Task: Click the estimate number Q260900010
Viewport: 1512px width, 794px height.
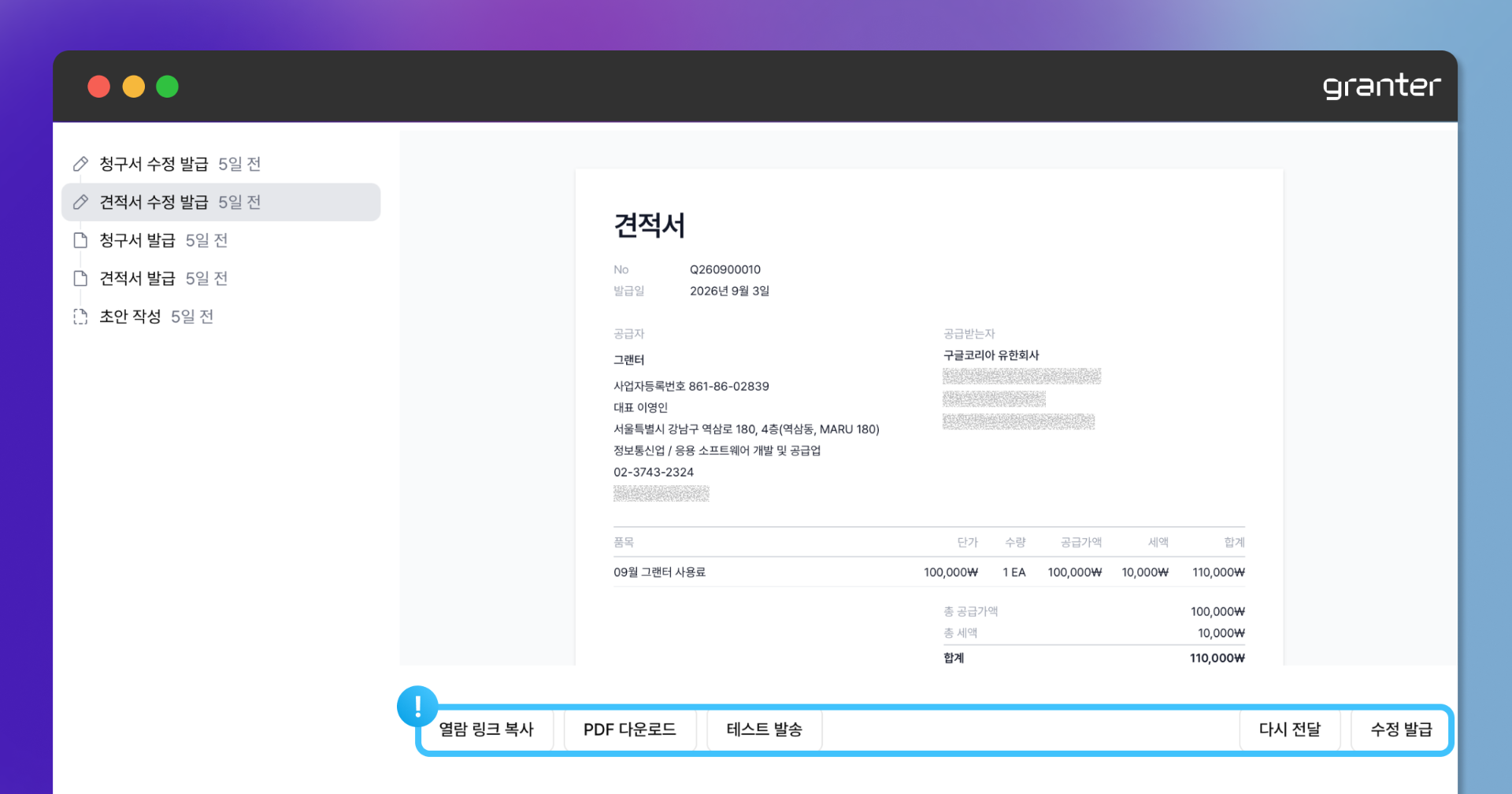Action: 725,269
